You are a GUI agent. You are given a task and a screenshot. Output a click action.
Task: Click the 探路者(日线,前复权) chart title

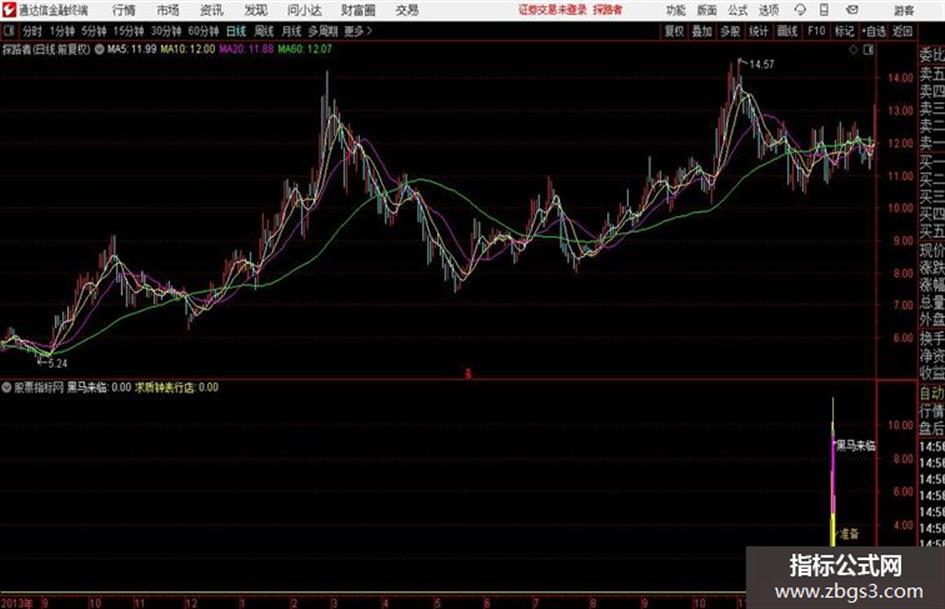(46, 49)
